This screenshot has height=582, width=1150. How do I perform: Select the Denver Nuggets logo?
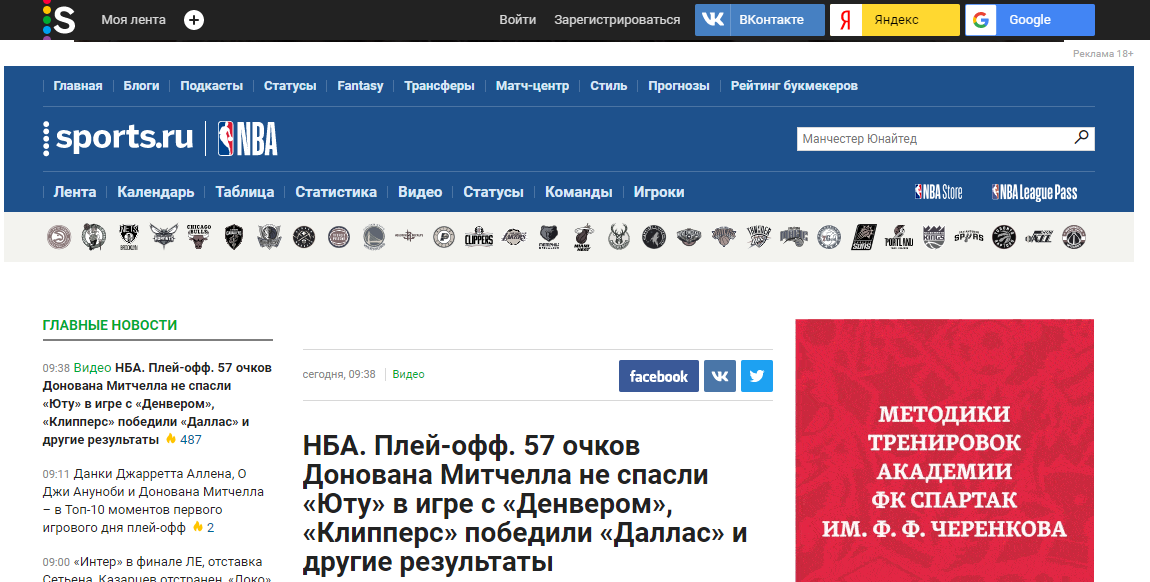pos(304,237)
